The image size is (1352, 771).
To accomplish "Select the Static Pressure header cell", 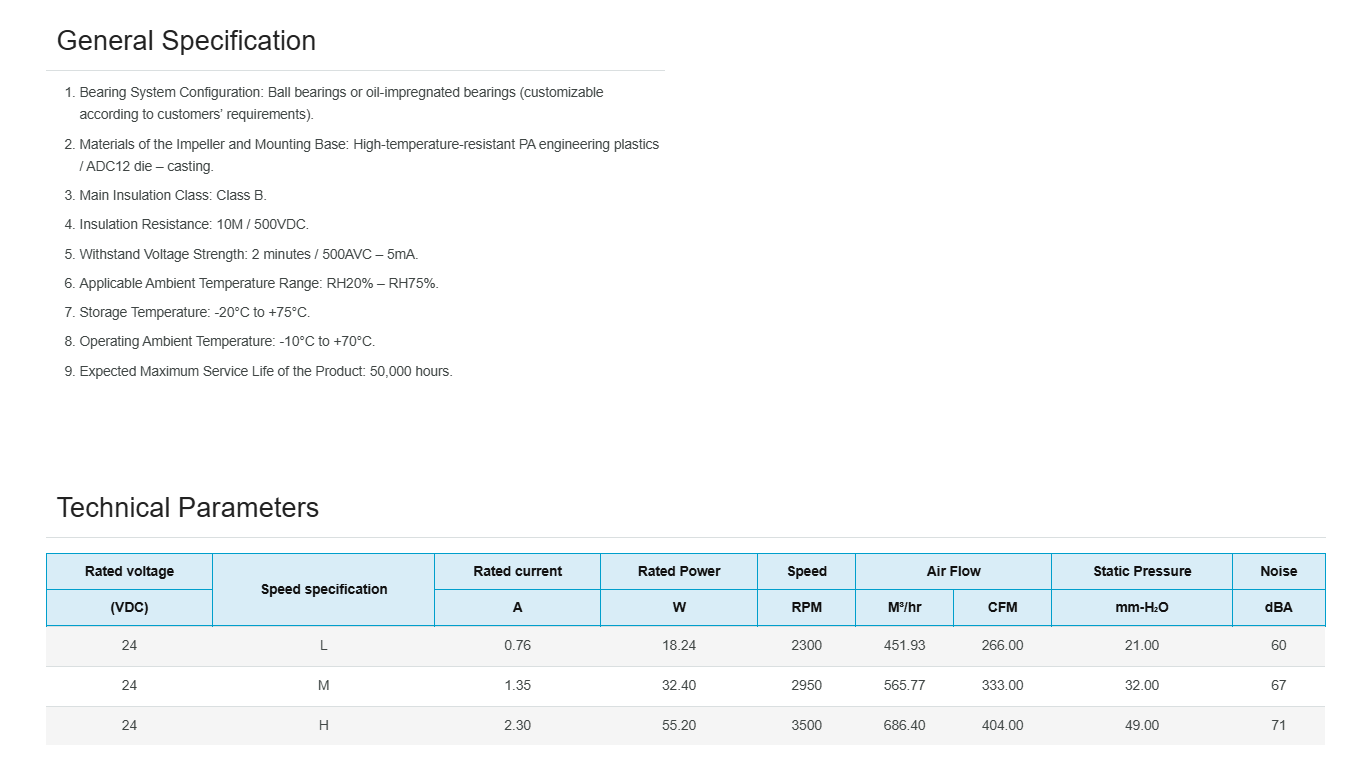I will (1141, 571).
